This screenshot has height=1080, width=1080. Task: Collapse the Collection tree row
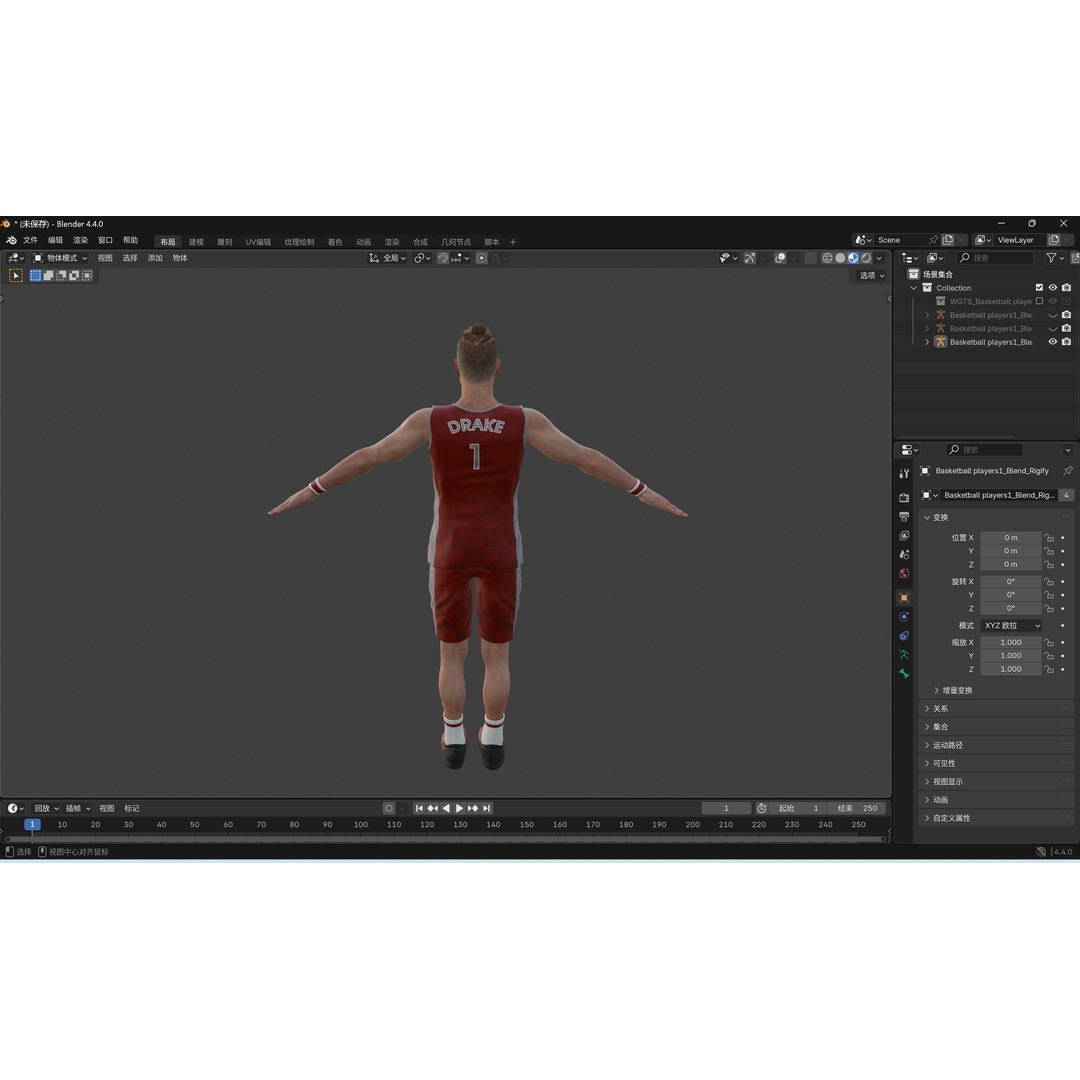pyautogui.click(x=914, y=288)
